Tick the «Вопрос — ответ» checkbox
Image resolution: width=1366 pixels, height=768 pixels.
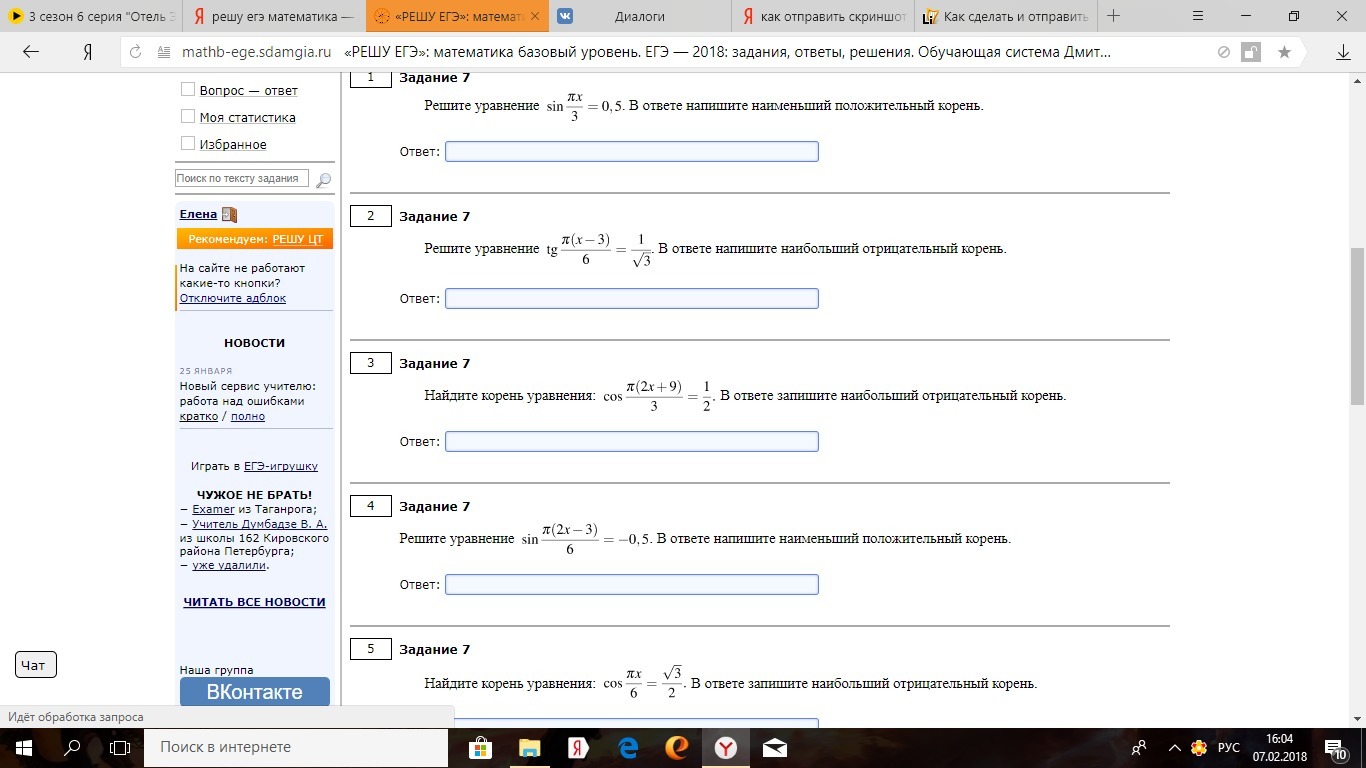point(187,89)
